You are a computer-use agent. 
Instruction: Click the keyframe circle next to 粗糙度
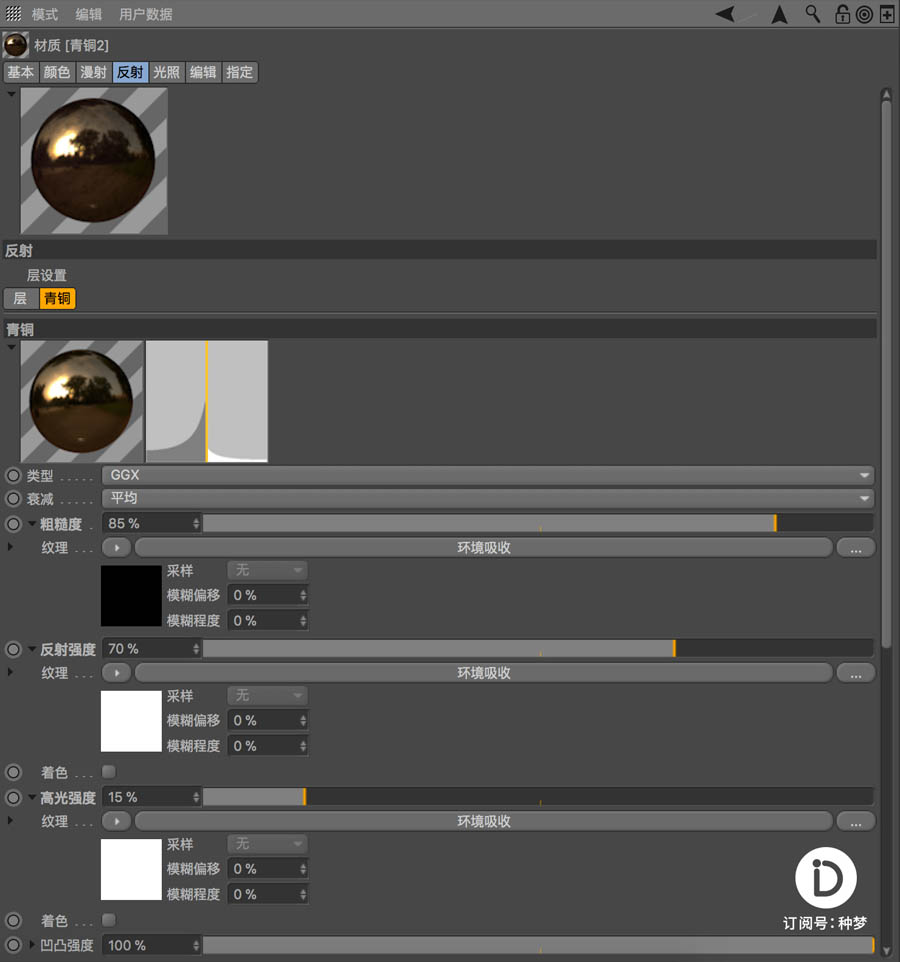(x=10, y=523)
